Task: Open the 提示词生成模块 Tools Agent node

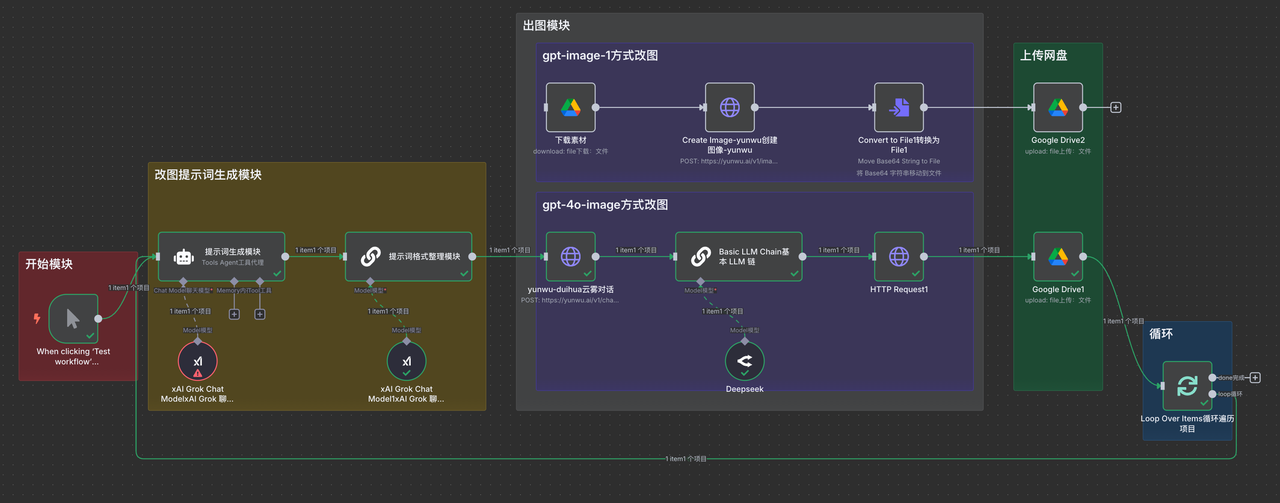Action: 222,257
